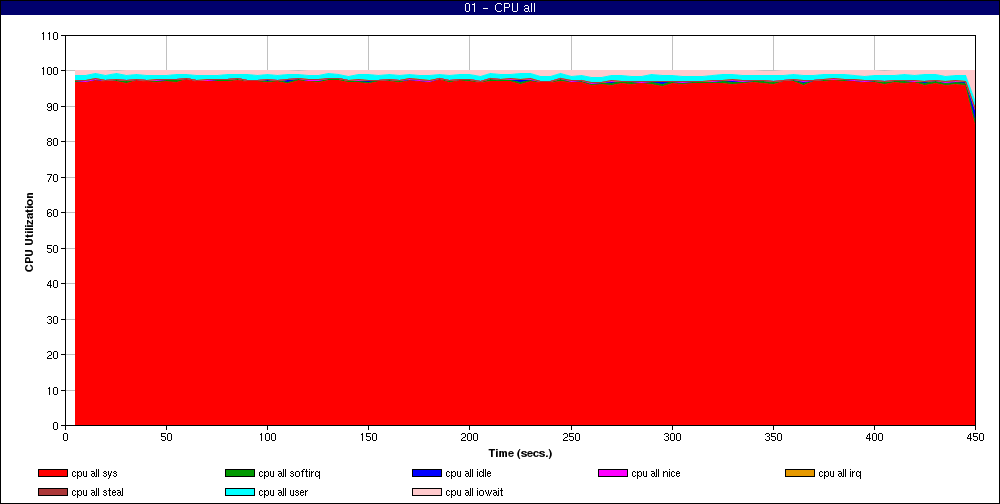Click the pink 'cpu all iowait' legend swatch
This screenshot has height=504, width=1000.
427,493
